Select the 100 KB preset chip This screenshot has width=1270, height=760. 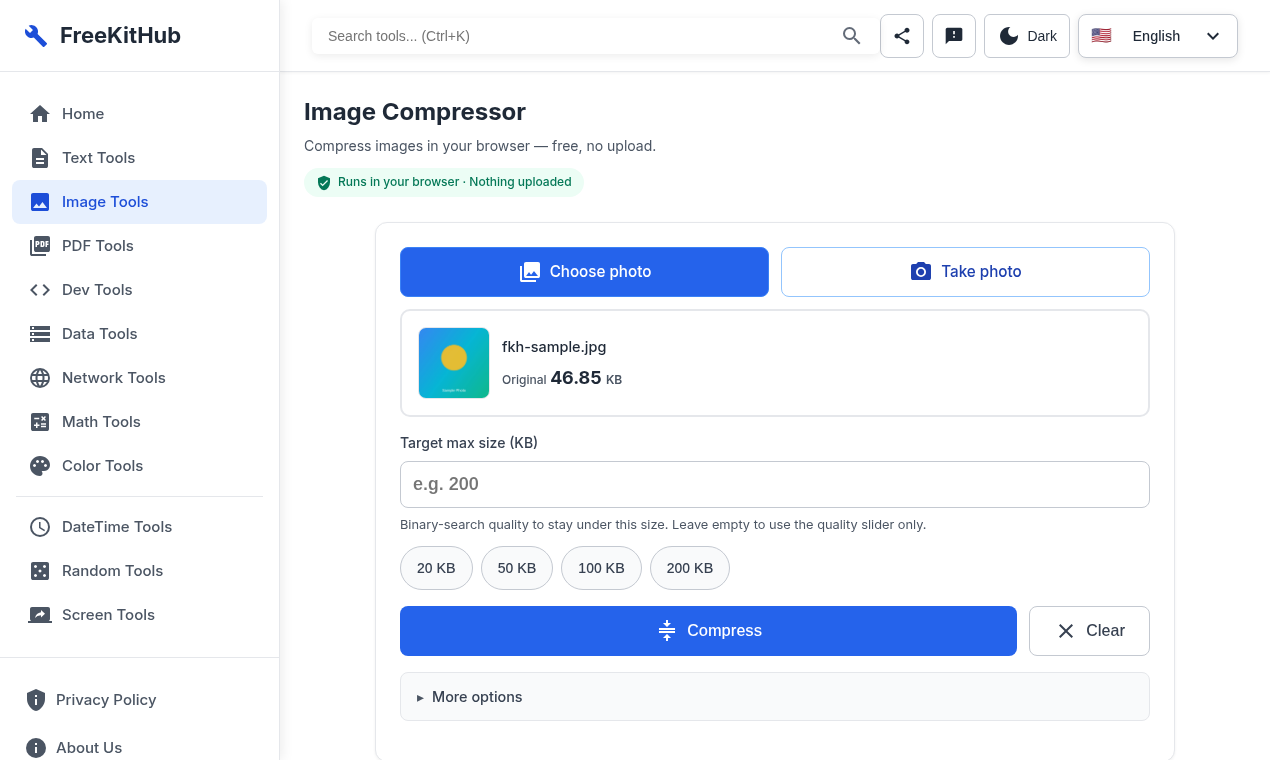[601, 568]
